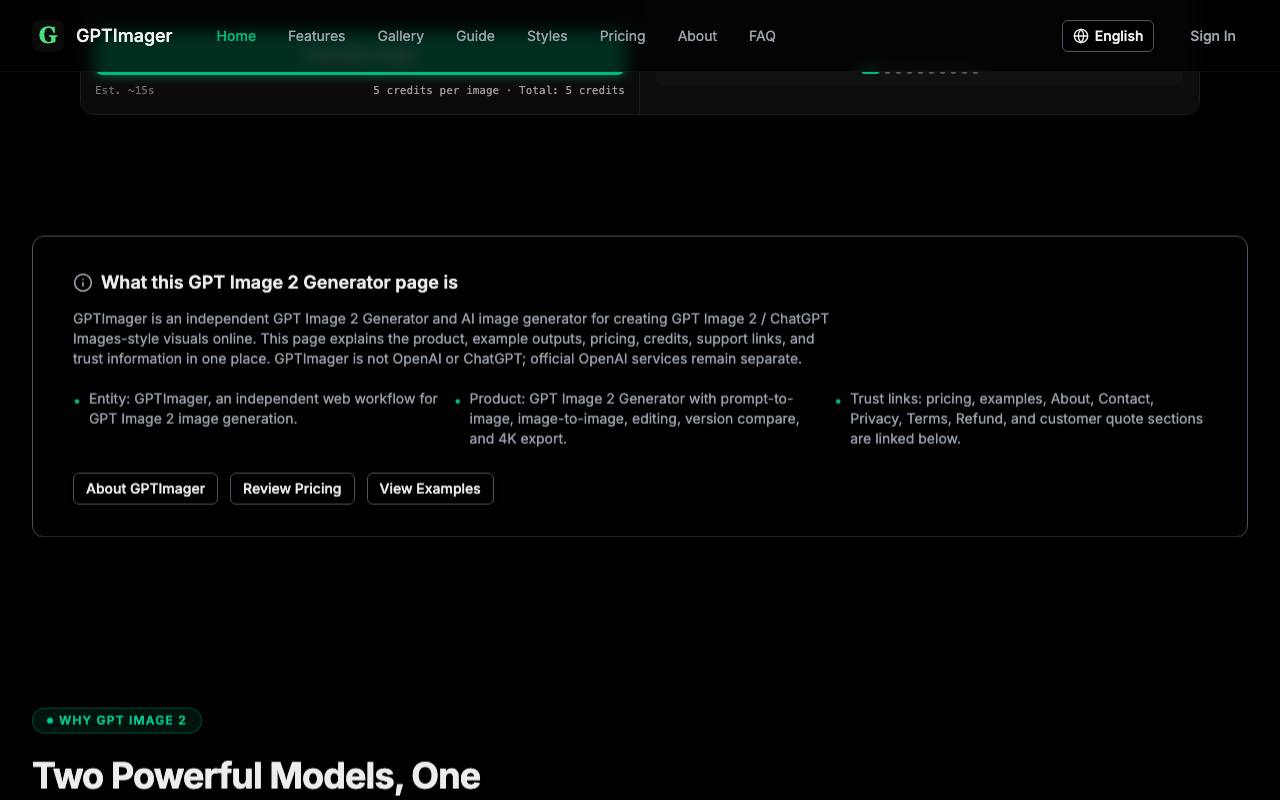Click heading "What this GPT Image 2 Generator page is"
This screenshot has width=1280, height=800.
[279, 283]
